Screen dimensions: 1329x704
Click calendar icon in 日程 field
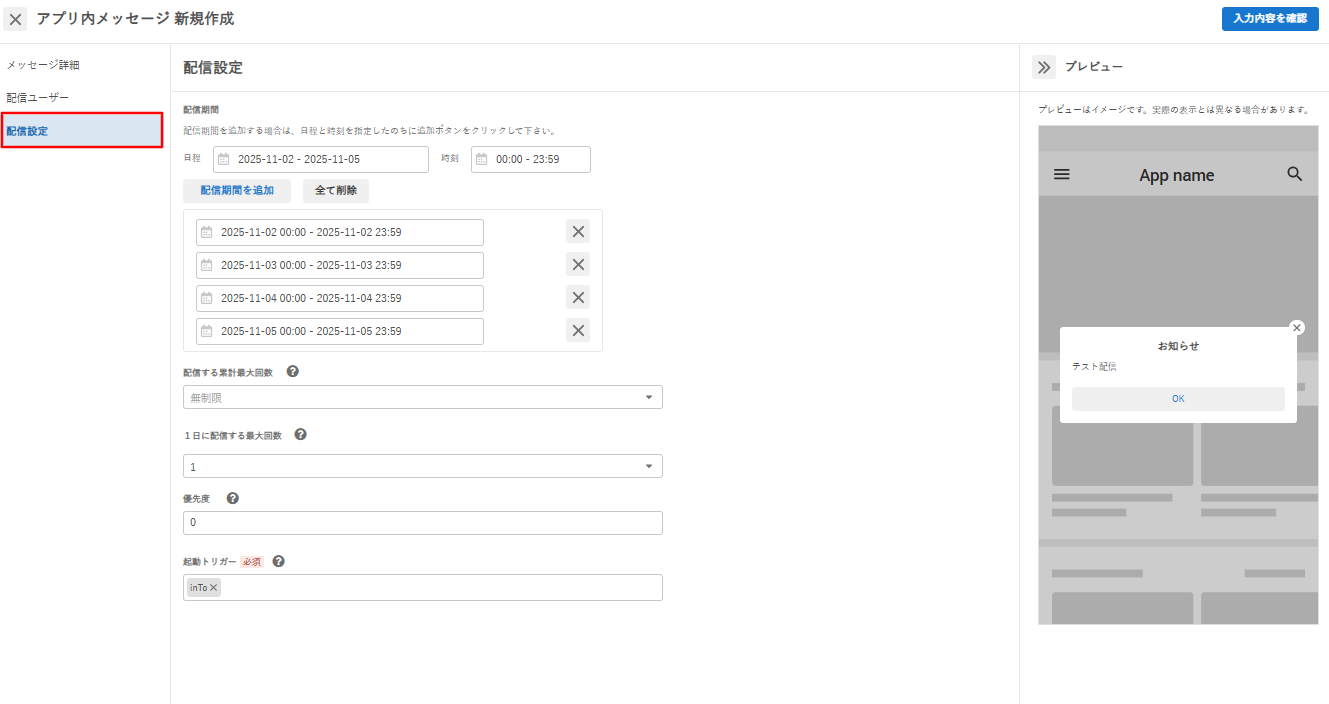223,159
